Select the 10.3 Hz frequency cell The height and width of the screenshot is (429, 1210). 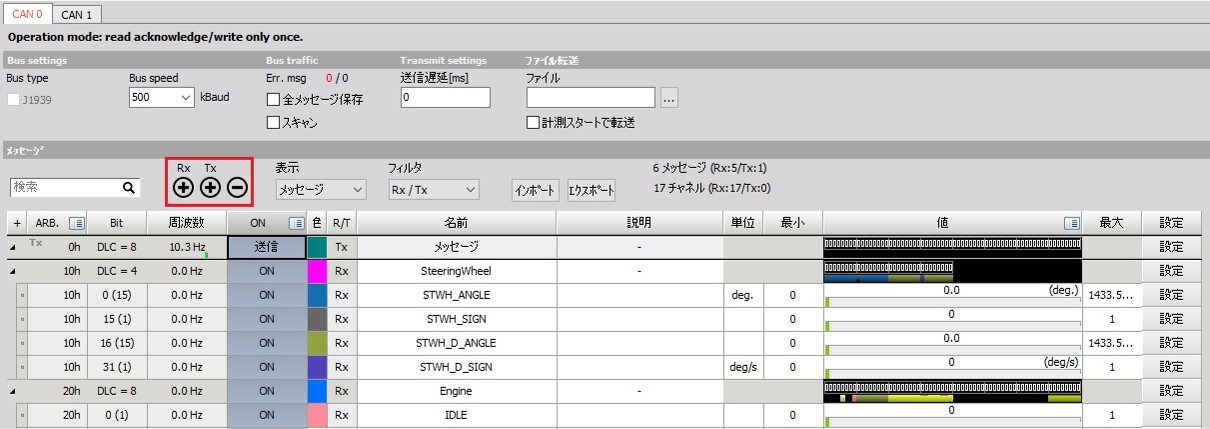tap(187, 247)
